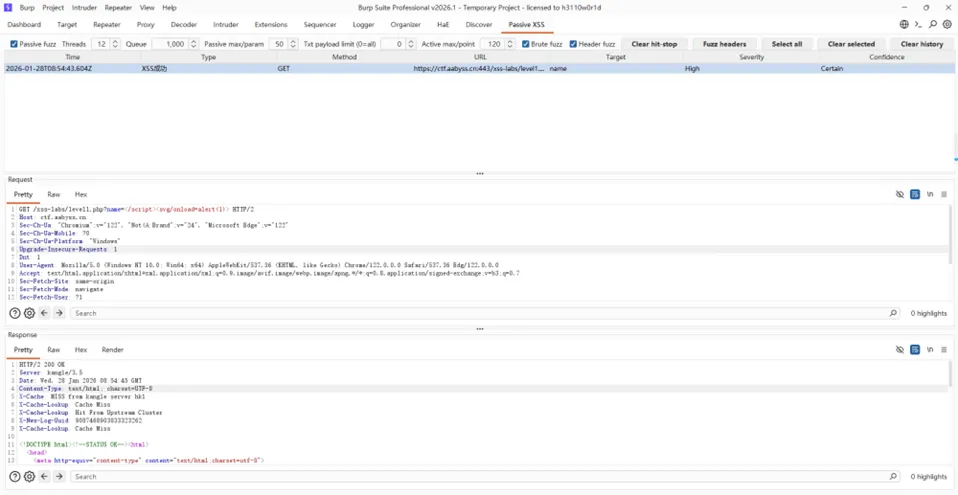Sort results by the Severity column
Viewport: 958px width, 495px height.
click(x=751, y=57)
